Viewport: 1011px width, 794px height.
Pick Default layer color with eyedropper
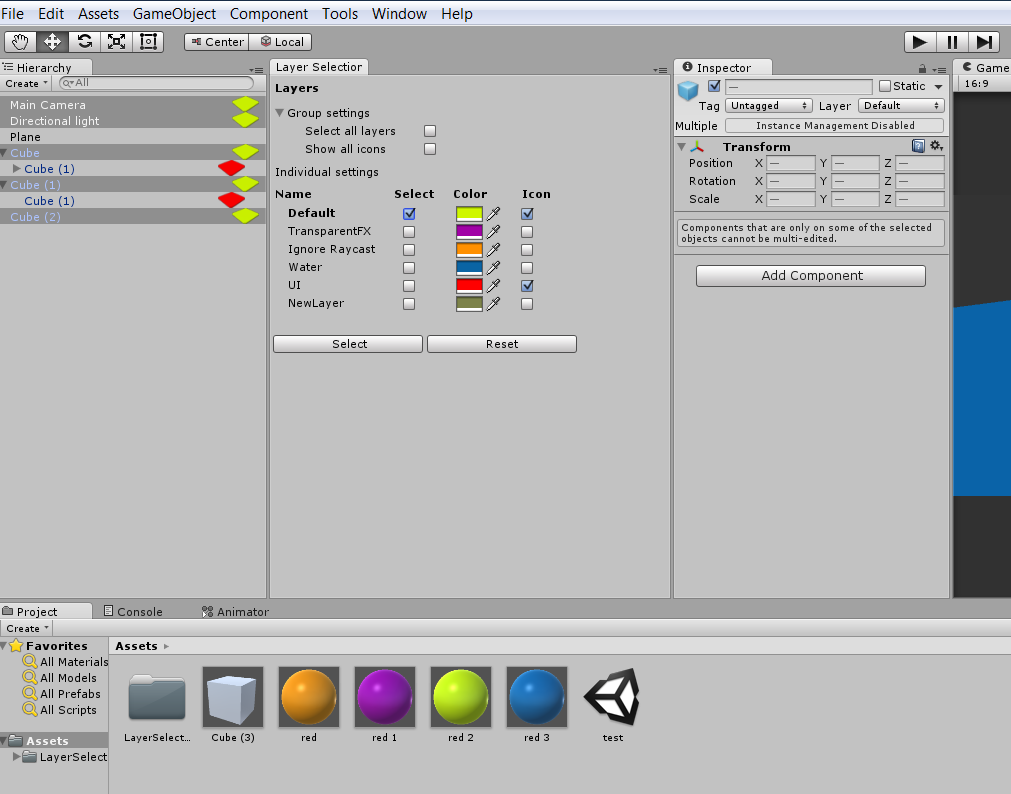[494, 213]
